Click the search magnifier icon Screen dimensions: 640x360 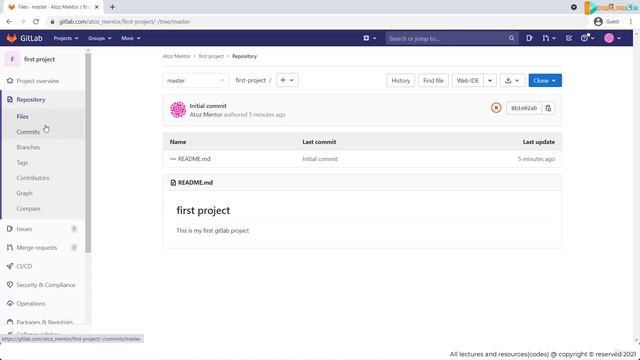[511, 38]
